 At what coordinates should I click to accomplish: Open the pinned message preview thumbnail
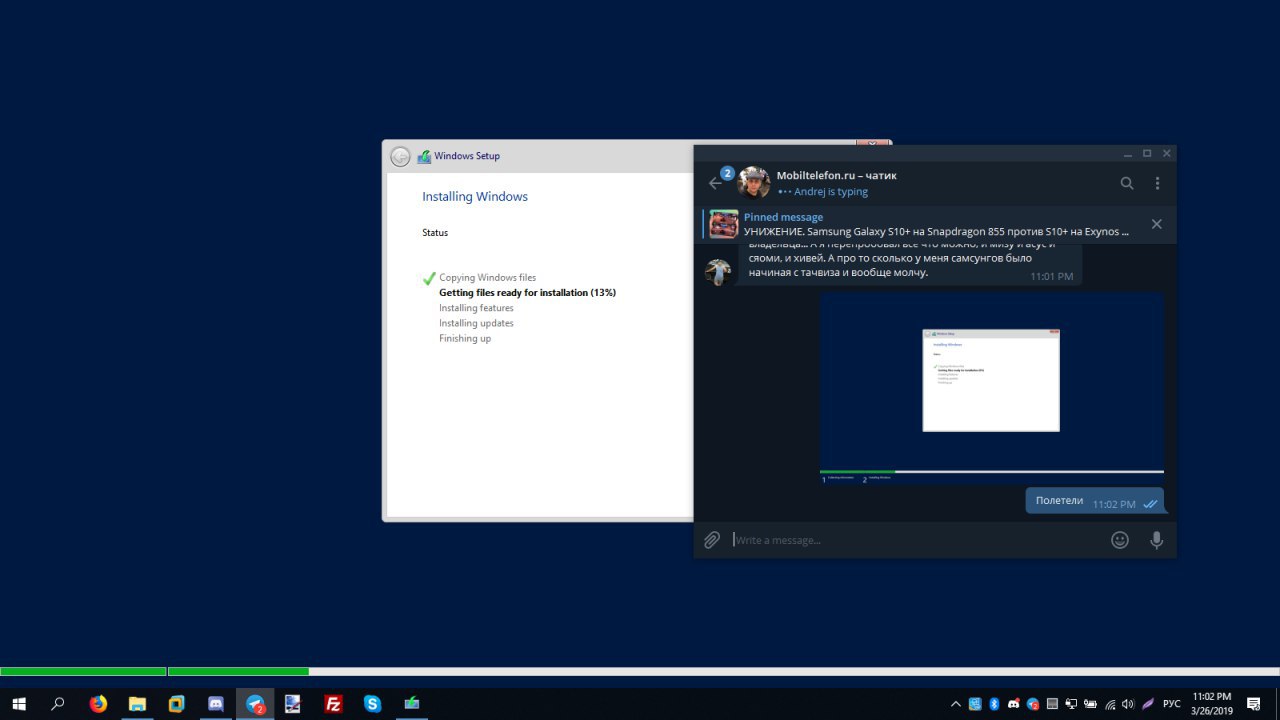(x=724, y=224)
